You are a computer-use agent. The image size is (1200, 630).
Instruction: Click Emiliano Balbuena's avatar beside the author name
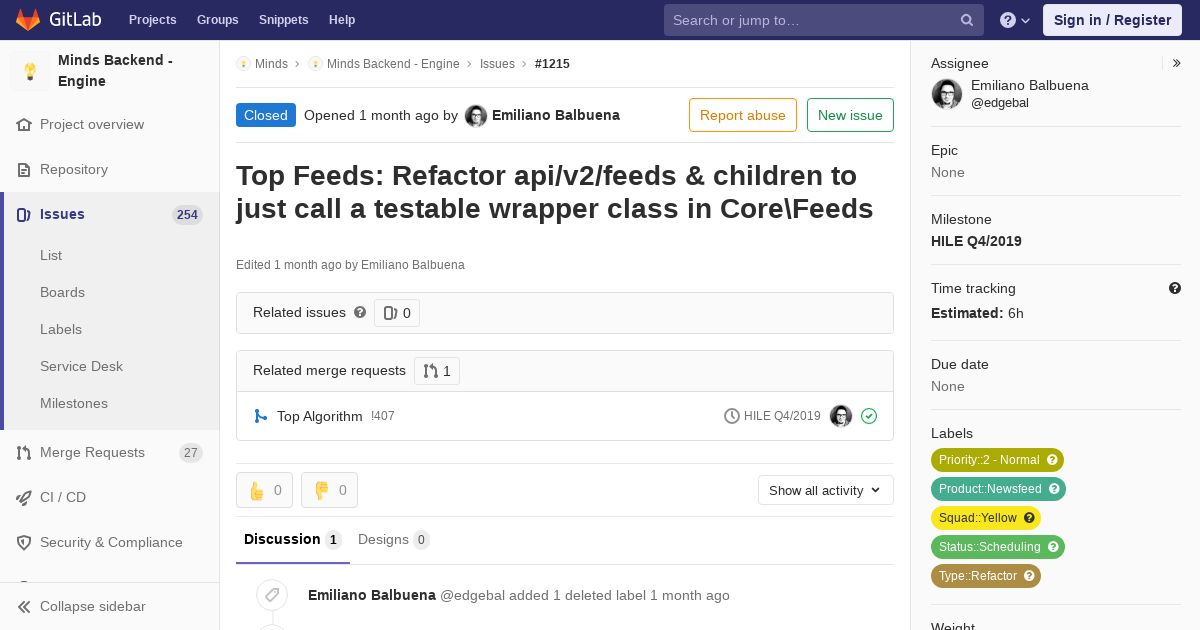click(476, 116)
